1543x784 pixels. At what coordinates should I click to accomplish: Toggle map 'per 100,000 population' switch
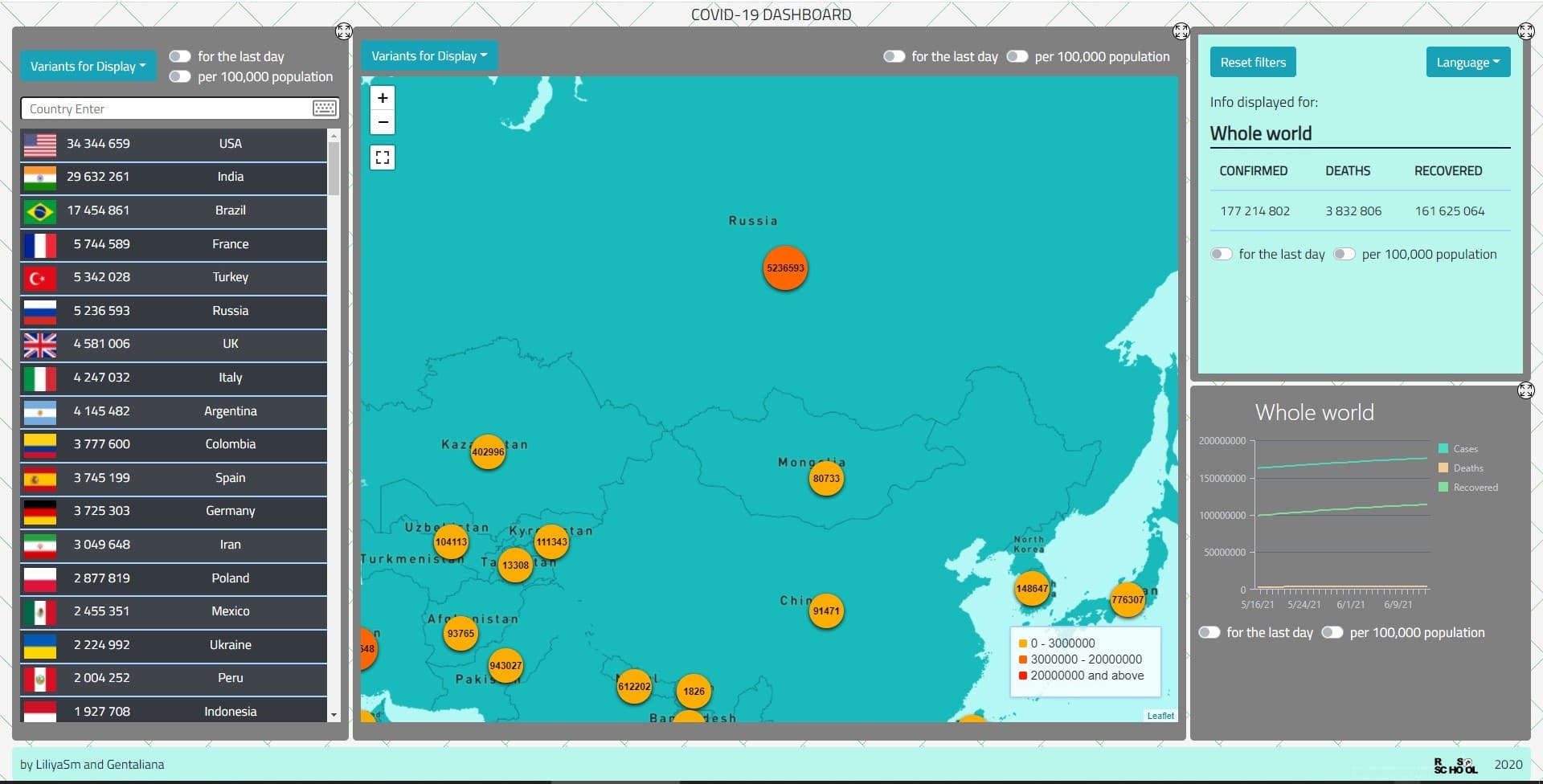pyautogui.click(x=1017, y=56)
